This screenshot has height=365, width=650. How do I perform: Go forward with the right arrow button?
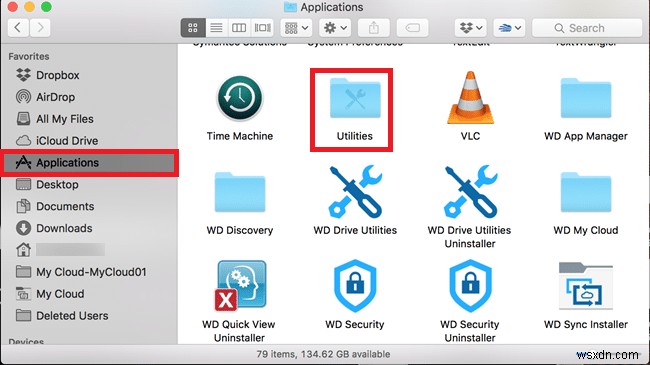40,28
